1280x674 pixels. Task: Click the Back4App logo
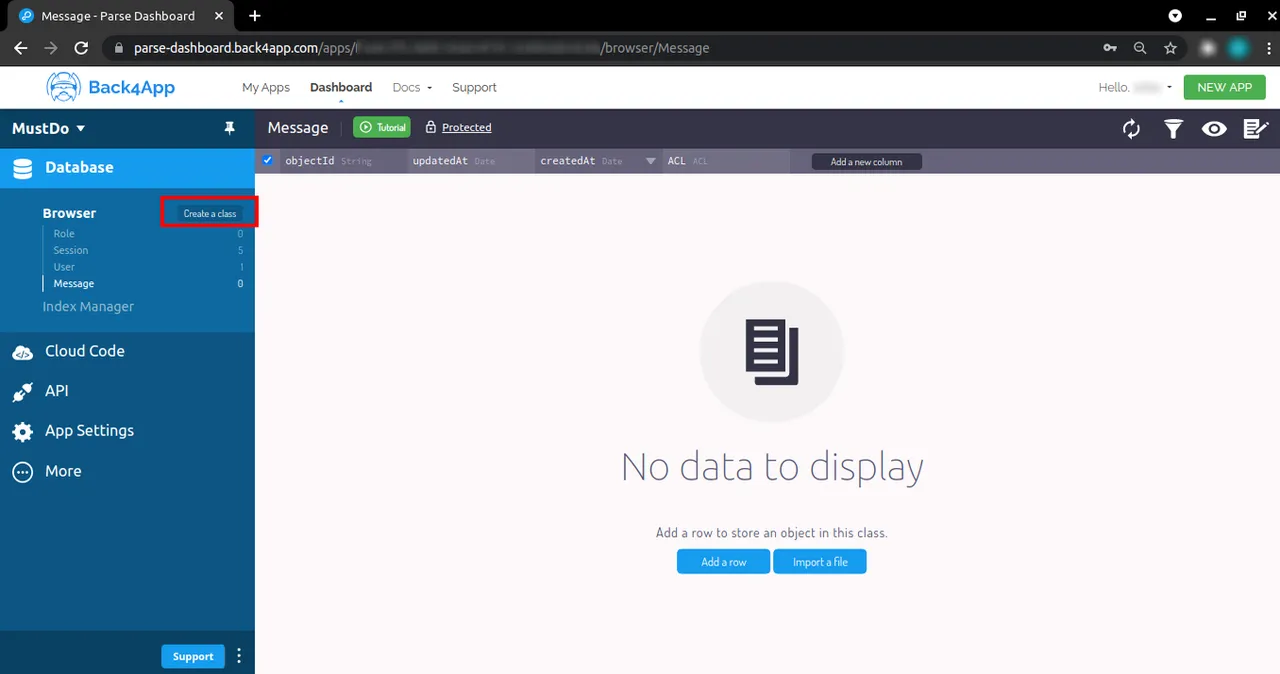tap(111, 87)
